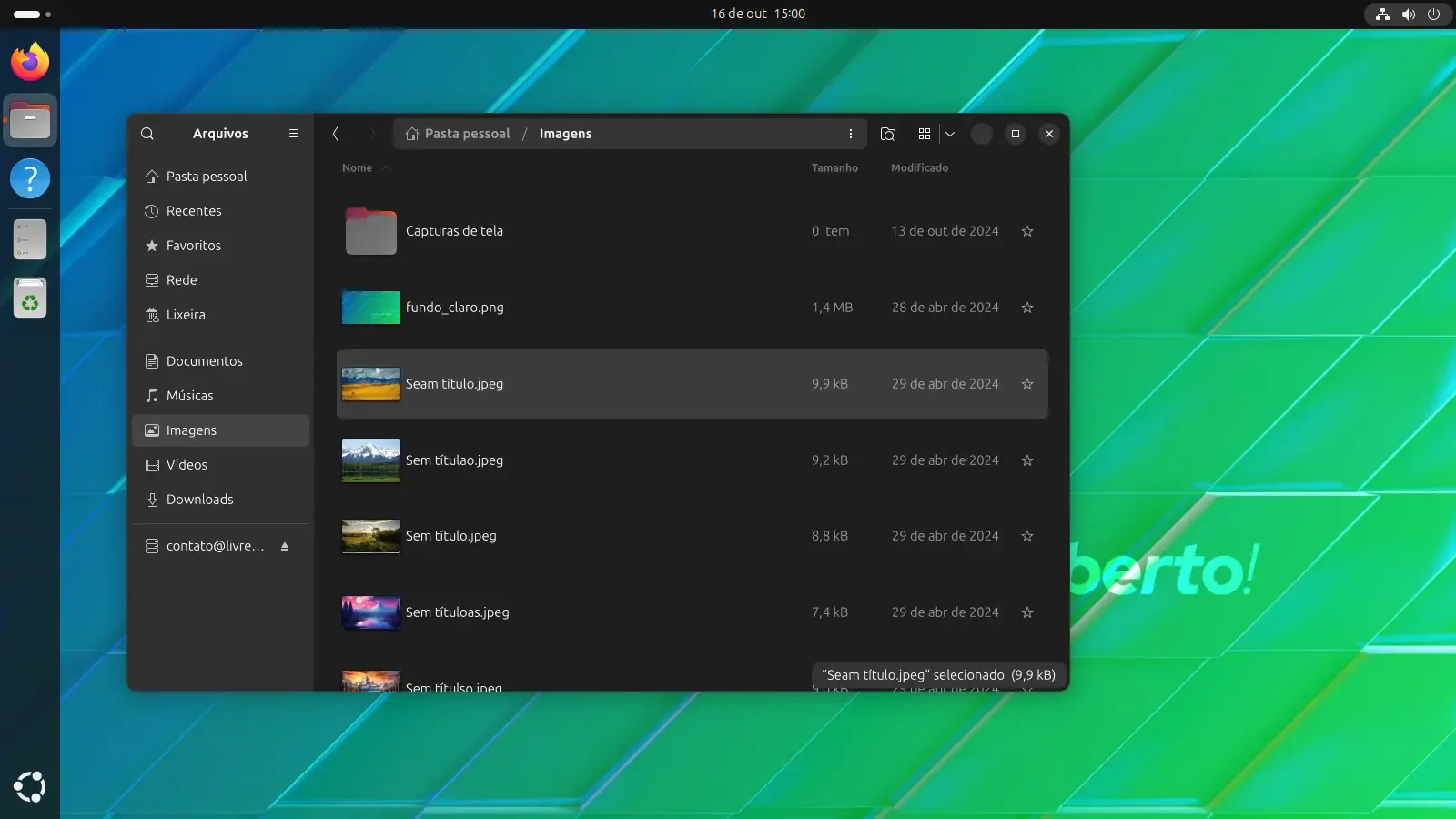Open Pasta pessoal in the sidebar
The height and width of the screenshot is (819, 1456).
pos(220,177)
